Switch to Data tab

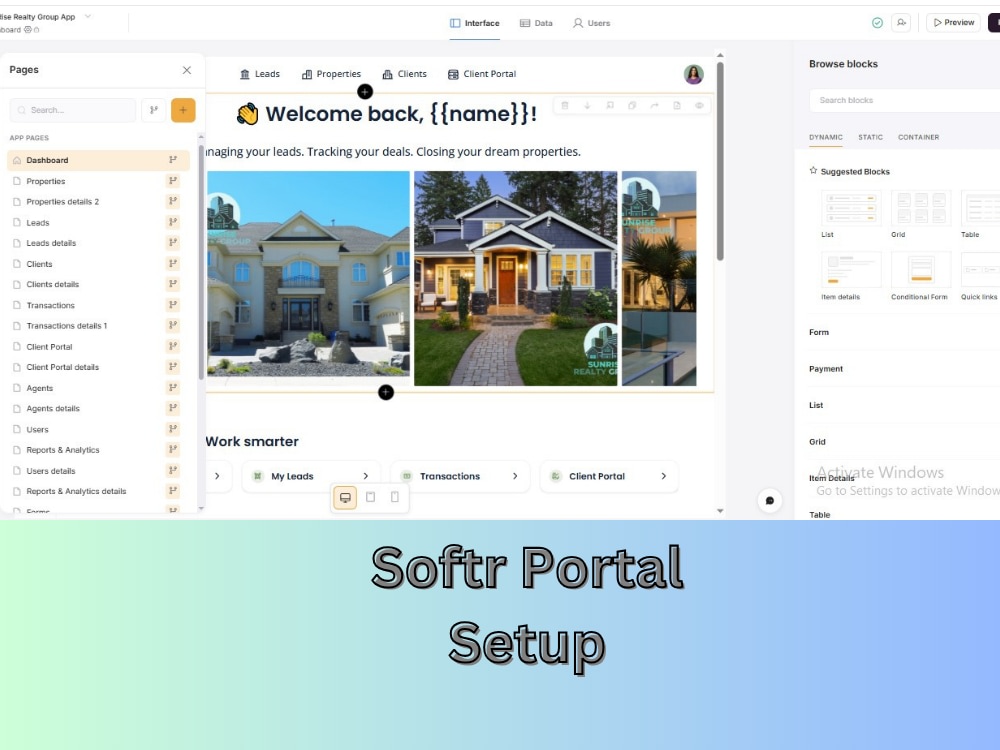point(536,23)
